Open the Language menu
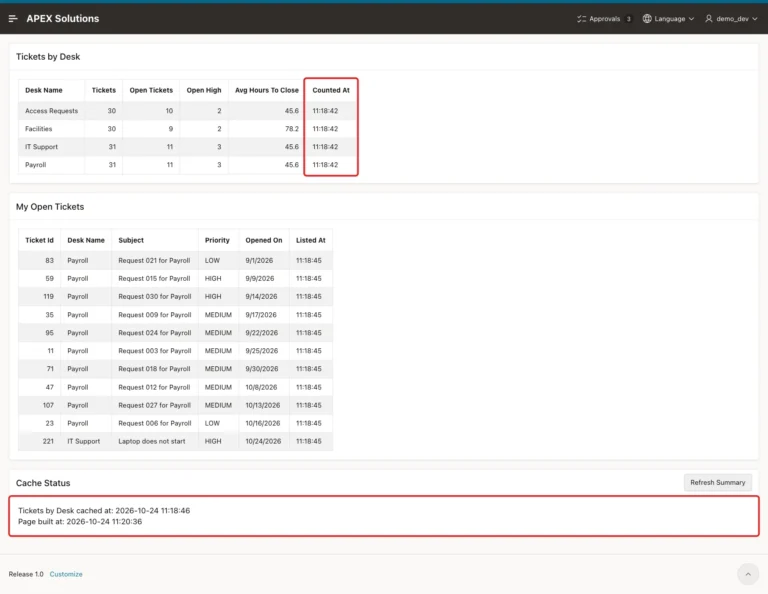 coord(669,19)
